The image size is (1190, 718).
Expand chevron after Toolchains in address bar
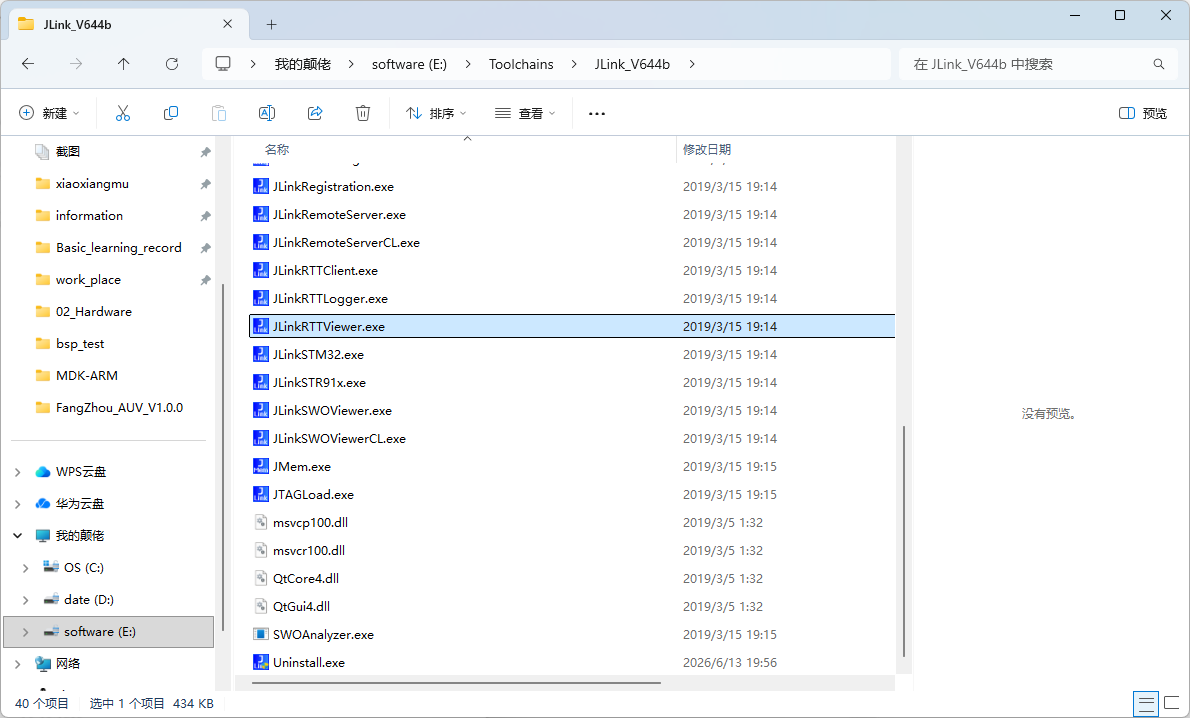point(574,64)
